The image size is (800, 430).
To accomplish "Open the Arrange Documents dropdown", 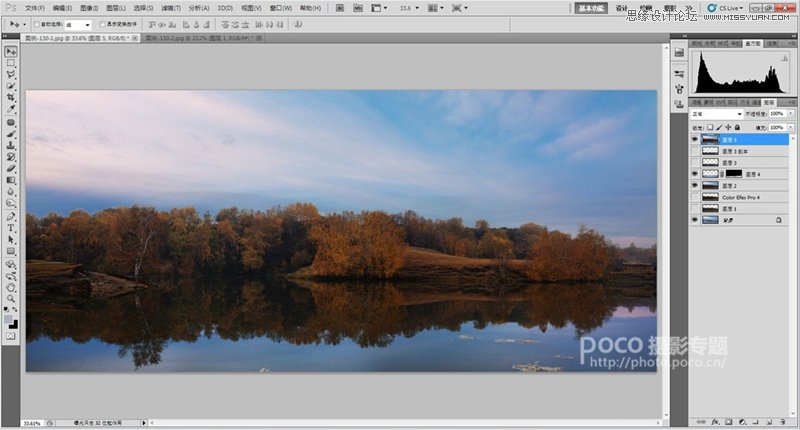I will (x=435, y=8).
